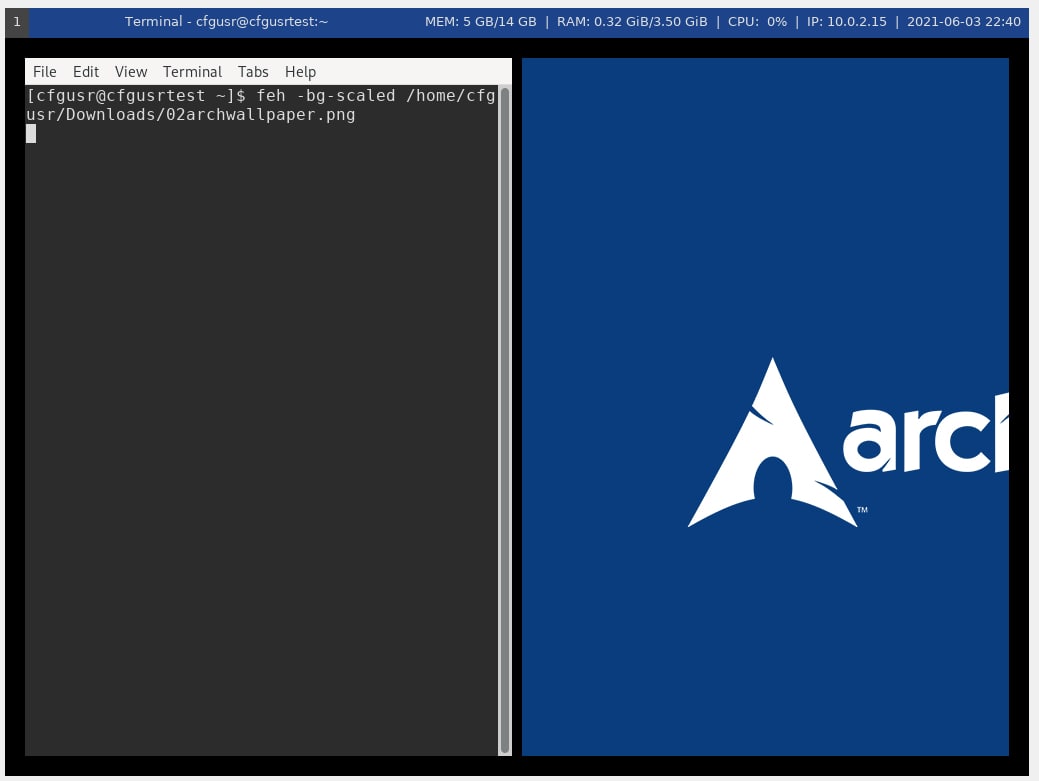1039x781 pixels.
Task: Click the terminal vertical scrollbar
Action: [x=505, y=420]
